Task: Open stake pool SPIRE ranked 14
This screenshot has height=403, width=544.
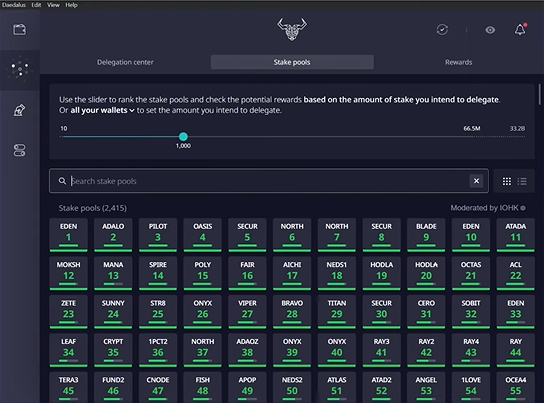Action: [x=158, y=273]
